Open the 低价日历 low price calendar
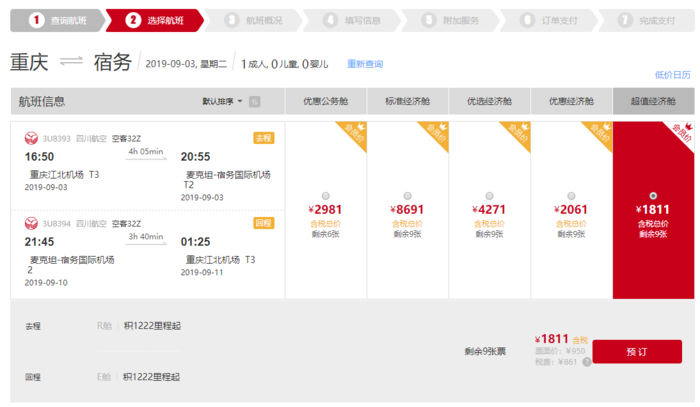 (672, 75)
